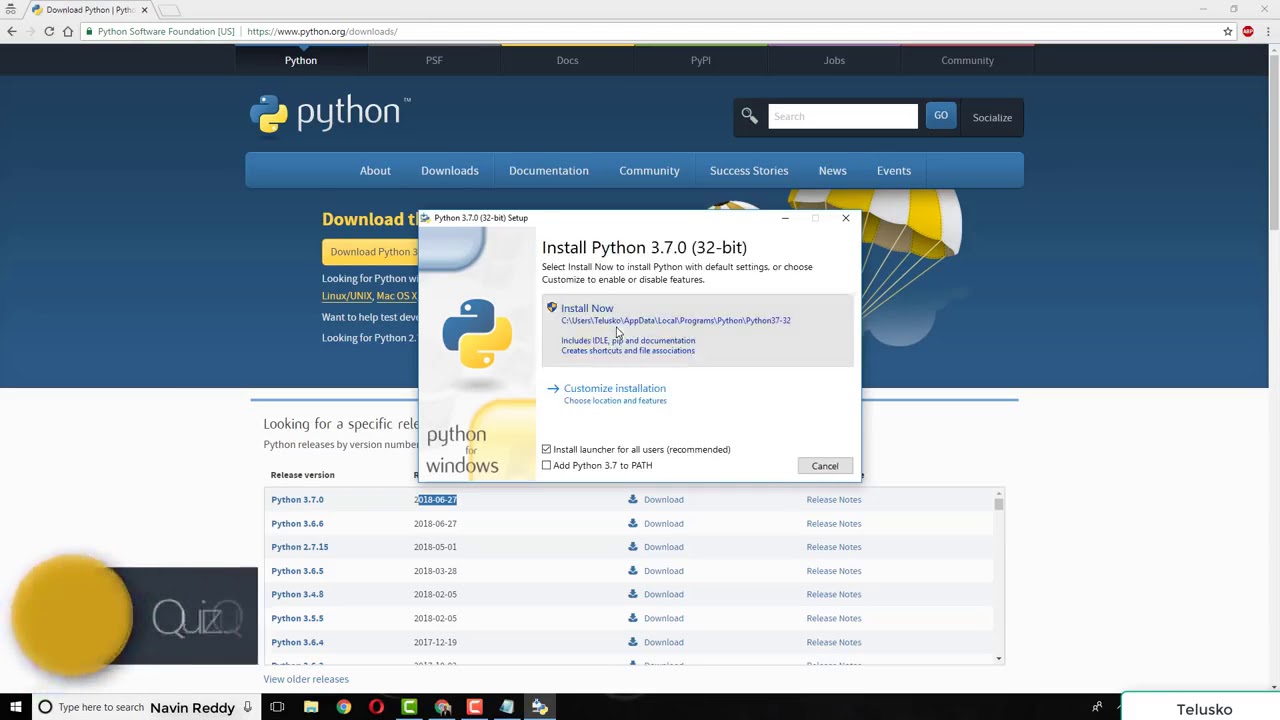The width and height of the screenshot is (1280, 720).
Task: Reload the python.org page
Action: (49, 31)
